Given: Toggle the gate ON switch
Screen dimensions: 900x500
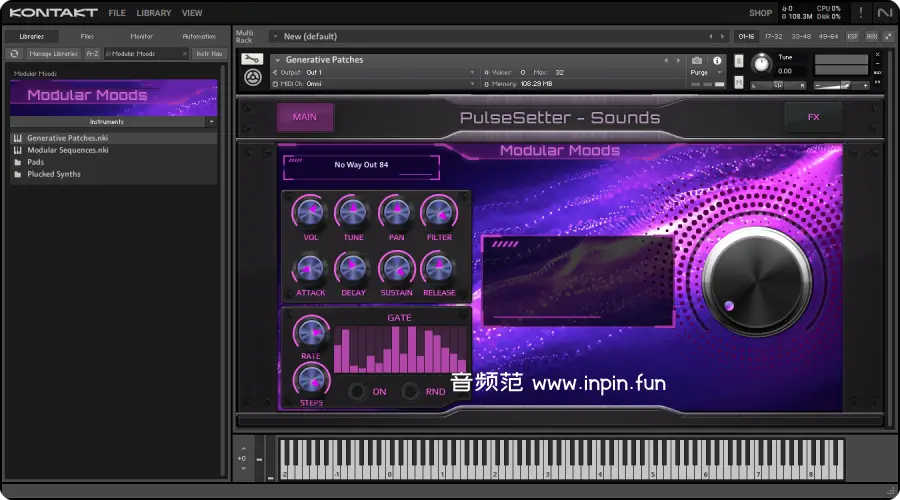Looking at the screenshot, I should point(357,391).
